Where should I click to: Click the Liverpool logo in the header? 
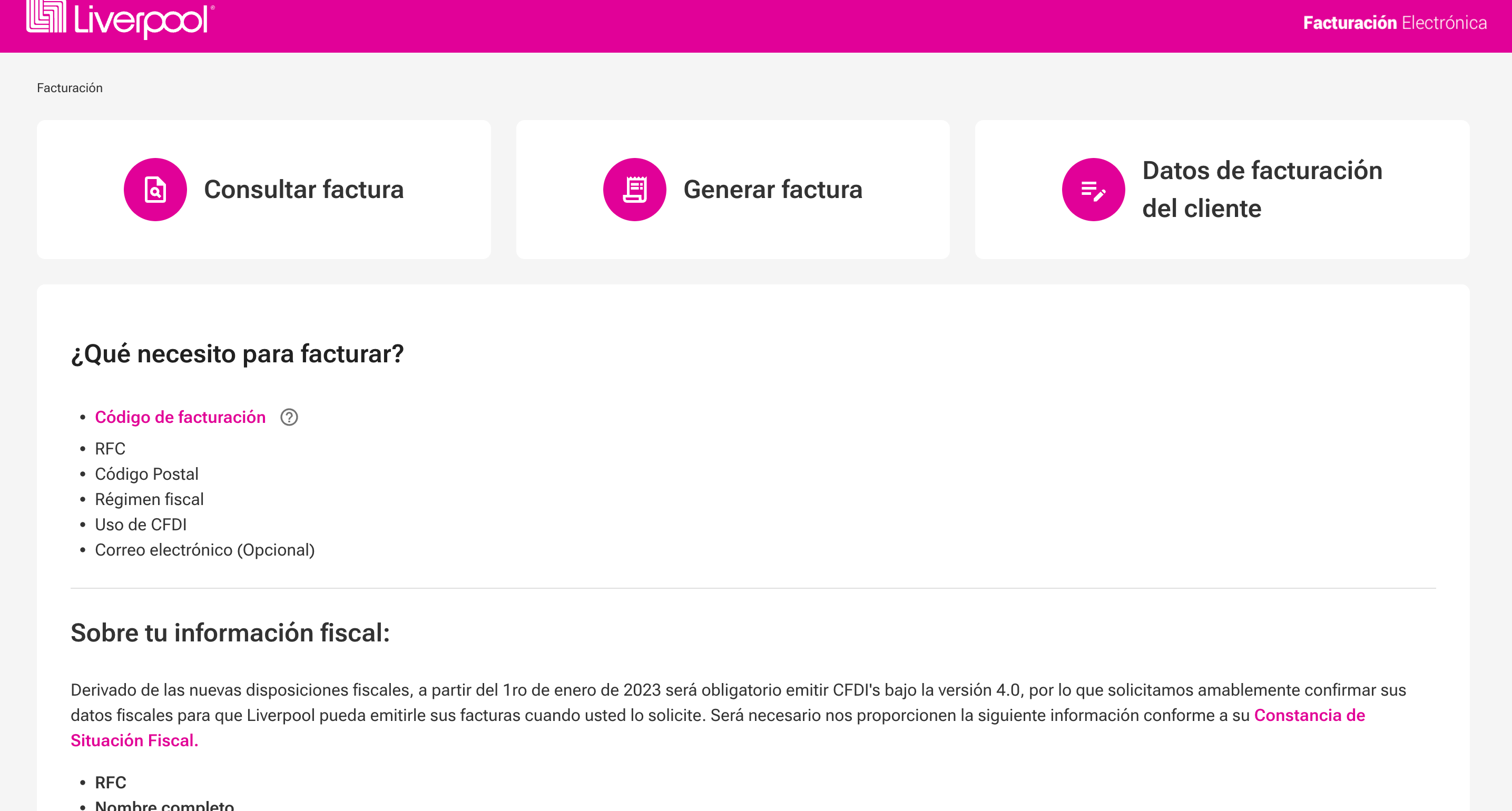click(x=120, y=22)
